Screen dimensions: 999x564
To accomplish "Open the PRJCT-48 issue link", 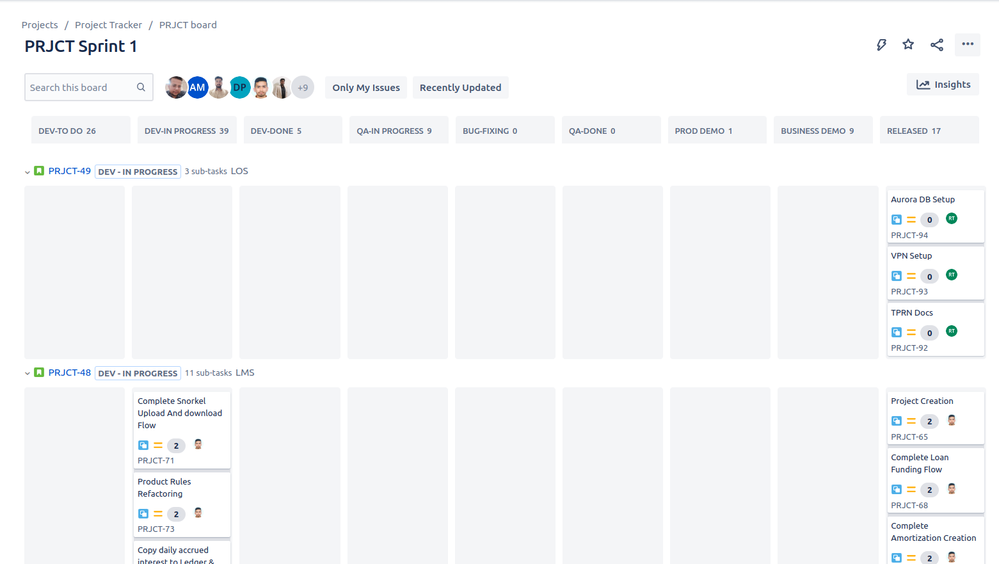I will (x=69, y=372).
